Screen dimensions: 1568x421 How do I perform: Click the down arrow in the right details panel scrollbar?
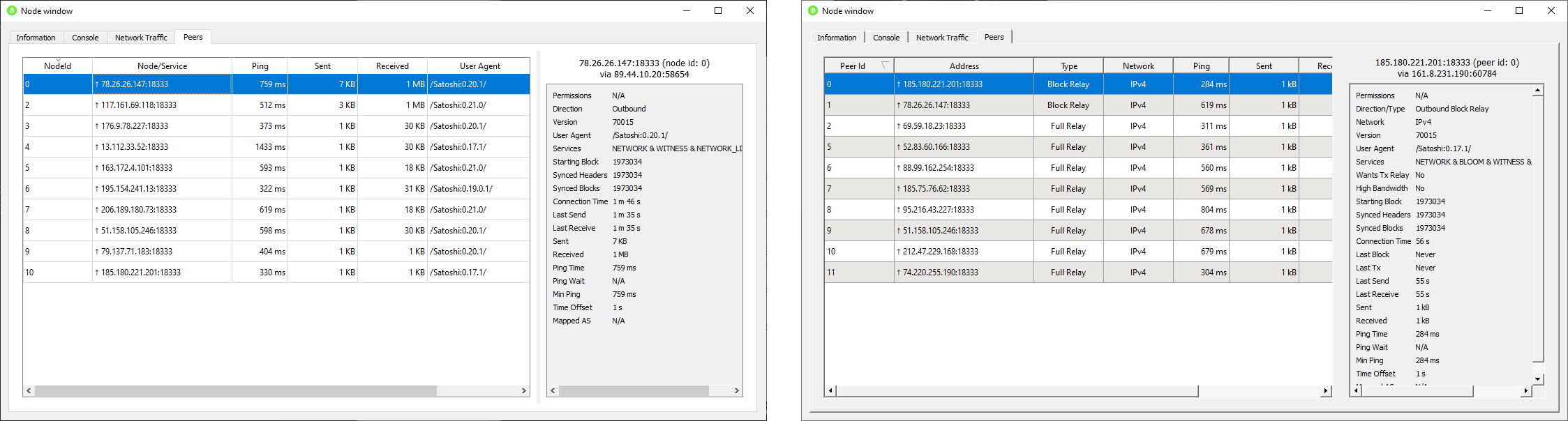click(x=1538, y=378)
